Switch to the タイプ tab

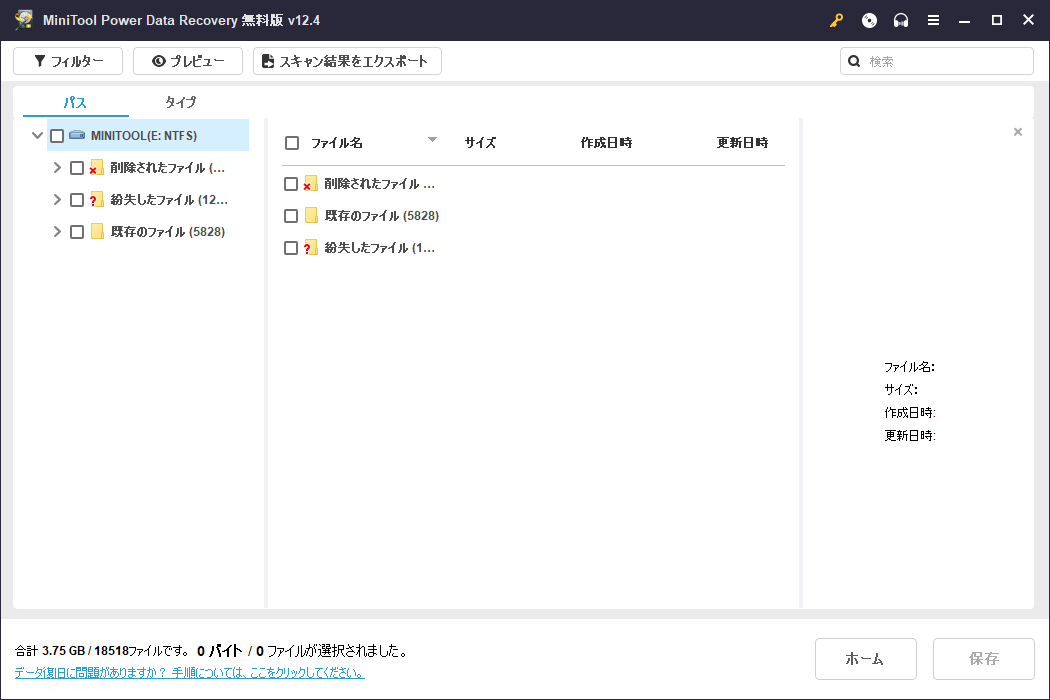click(x=181, y=102)
